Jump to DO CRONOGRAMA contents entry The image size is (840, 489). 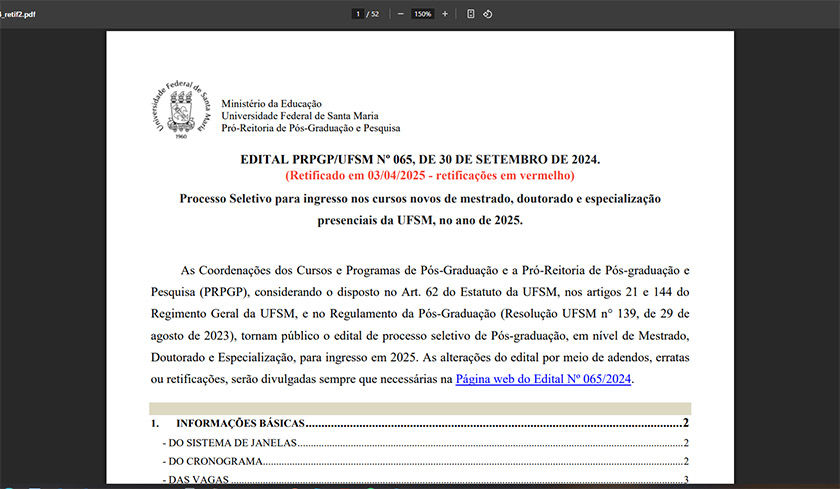coord(425,461)
